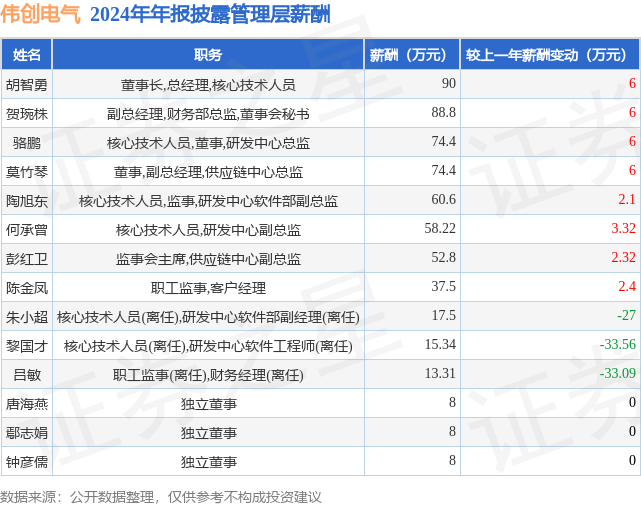The height and width of the screenshot is (506, 641).
Task: Select the name 陶旭东
Action: 27,201
